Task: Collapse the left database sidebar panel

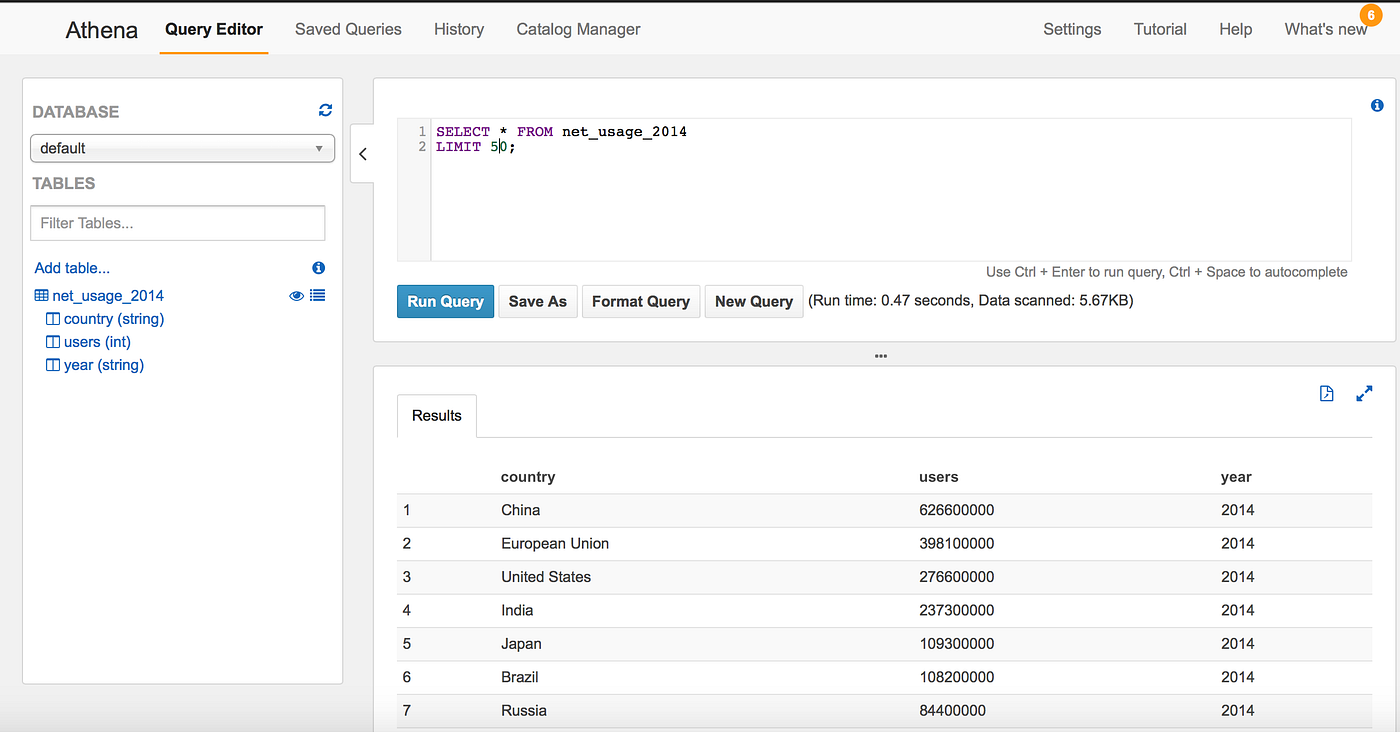Action: click(362, 153)
